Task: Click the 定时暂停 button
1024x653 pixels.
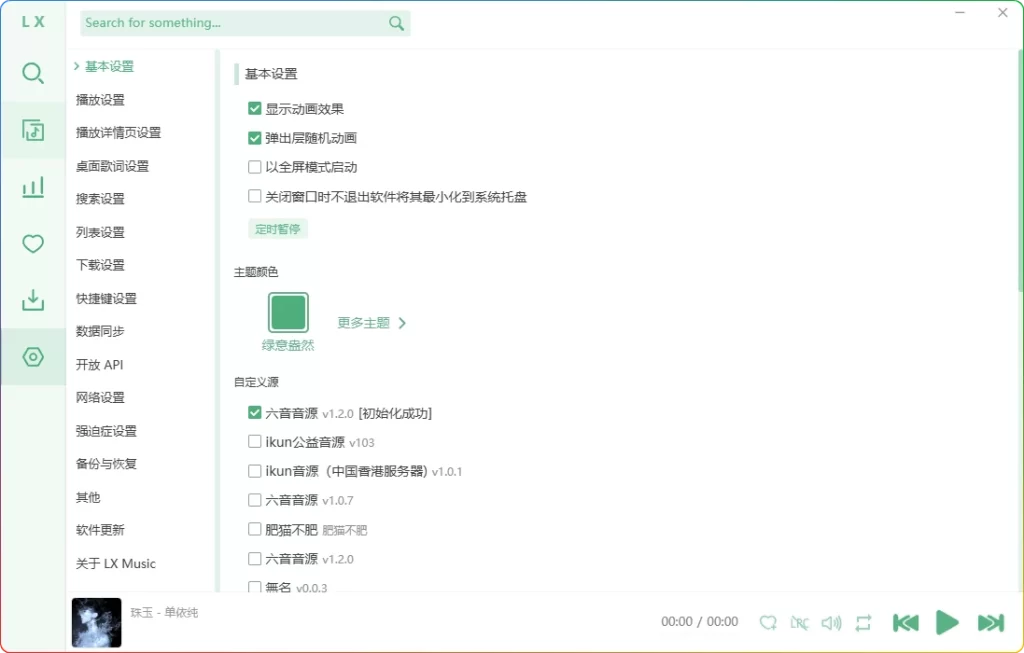Action: click(x=278, y=228)
